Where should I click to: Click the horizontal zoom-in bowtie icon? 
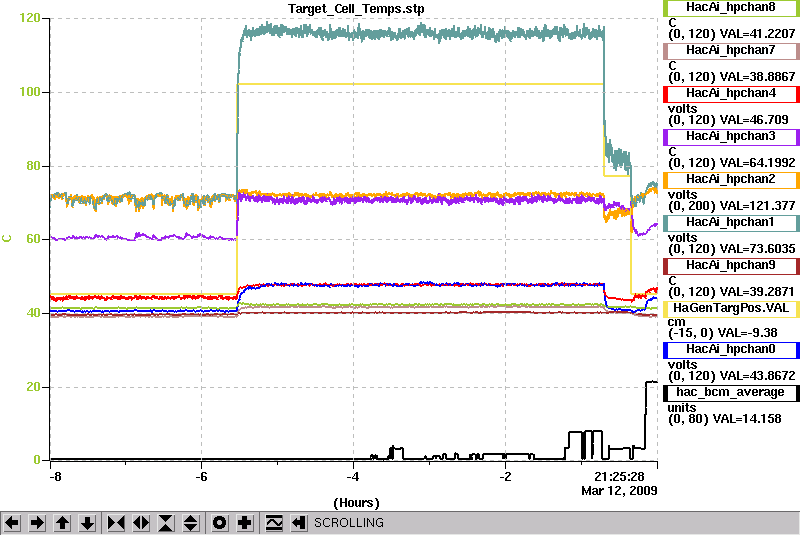116,523
